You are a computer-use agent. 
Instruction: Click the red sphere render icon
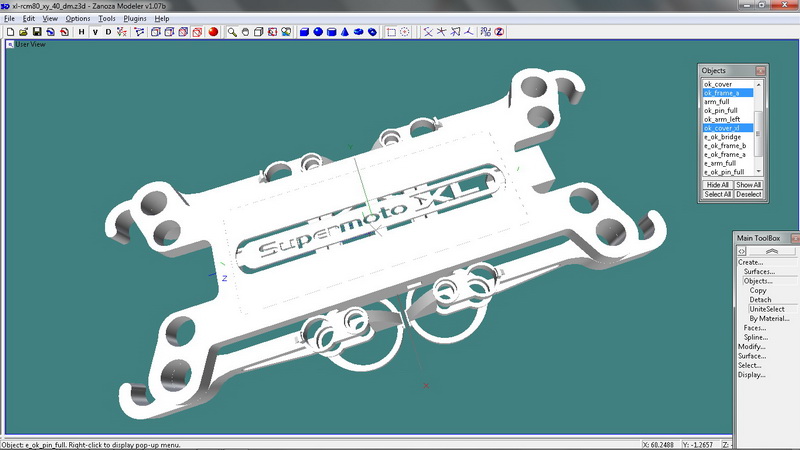click(x=214, y=32)
